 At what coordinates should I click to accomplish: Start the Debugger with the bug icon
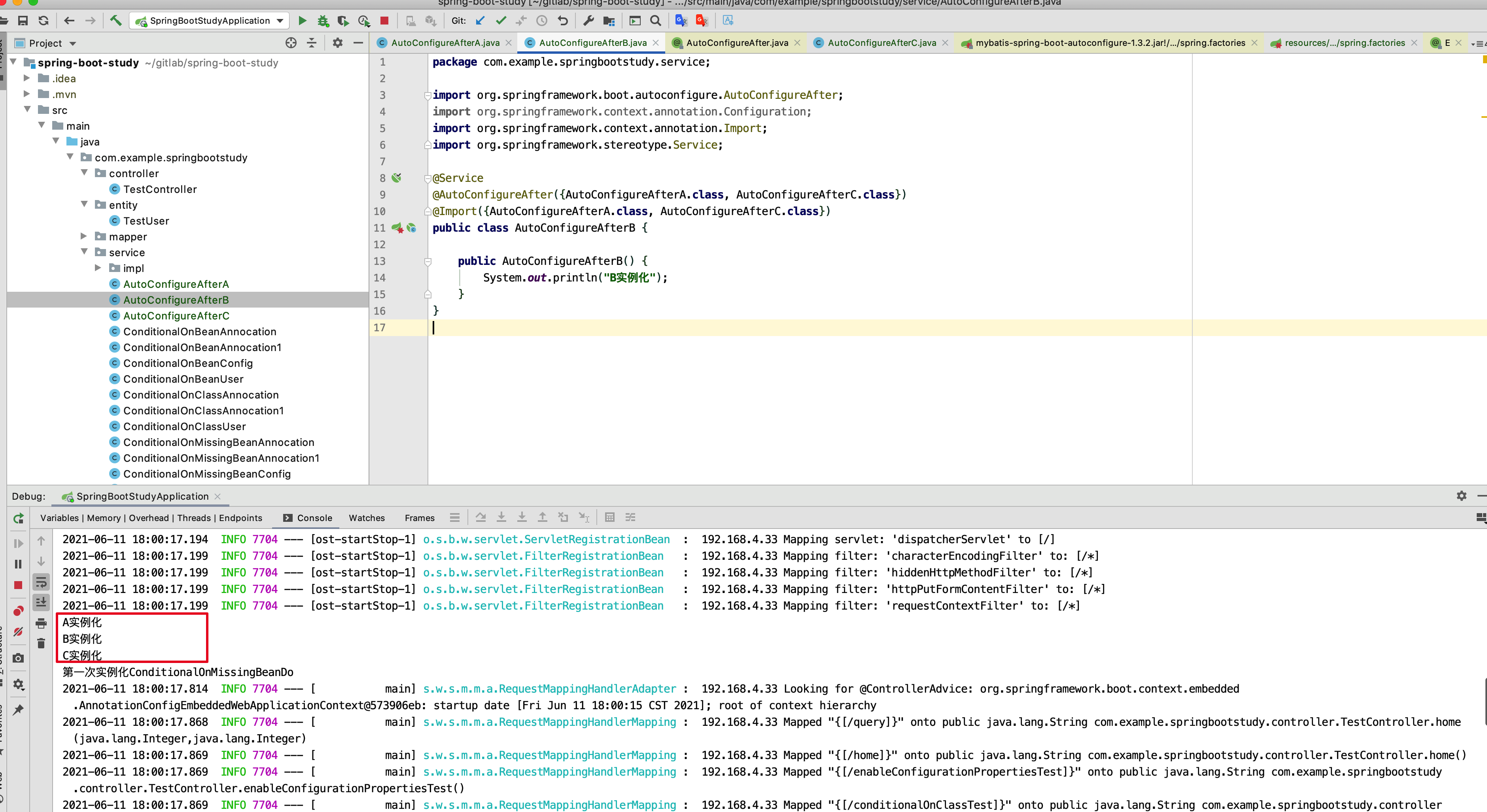[323, 21]
